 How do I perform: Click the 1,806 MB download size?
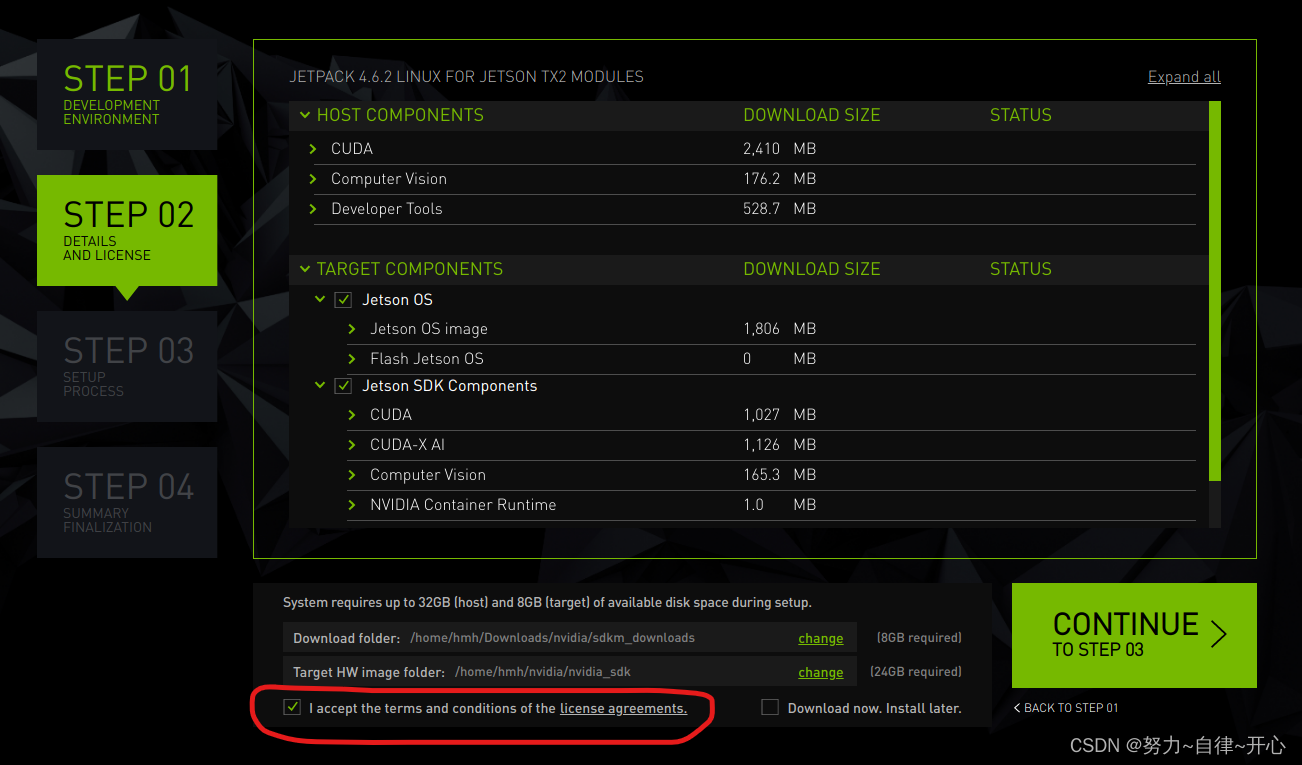(x=780, y=329)
